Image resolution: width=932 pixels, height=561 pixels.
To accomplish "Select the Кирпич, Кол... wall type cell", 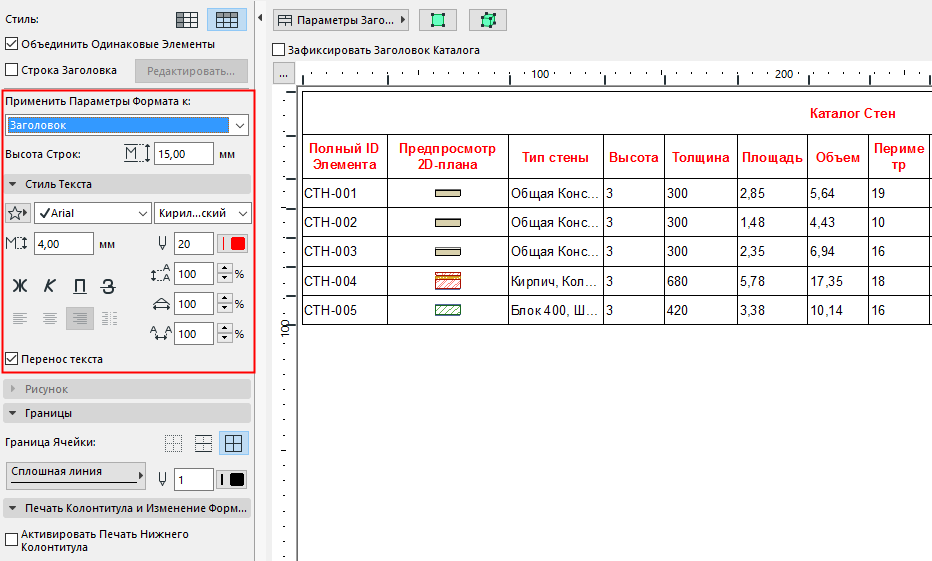I will pos(556,281).
